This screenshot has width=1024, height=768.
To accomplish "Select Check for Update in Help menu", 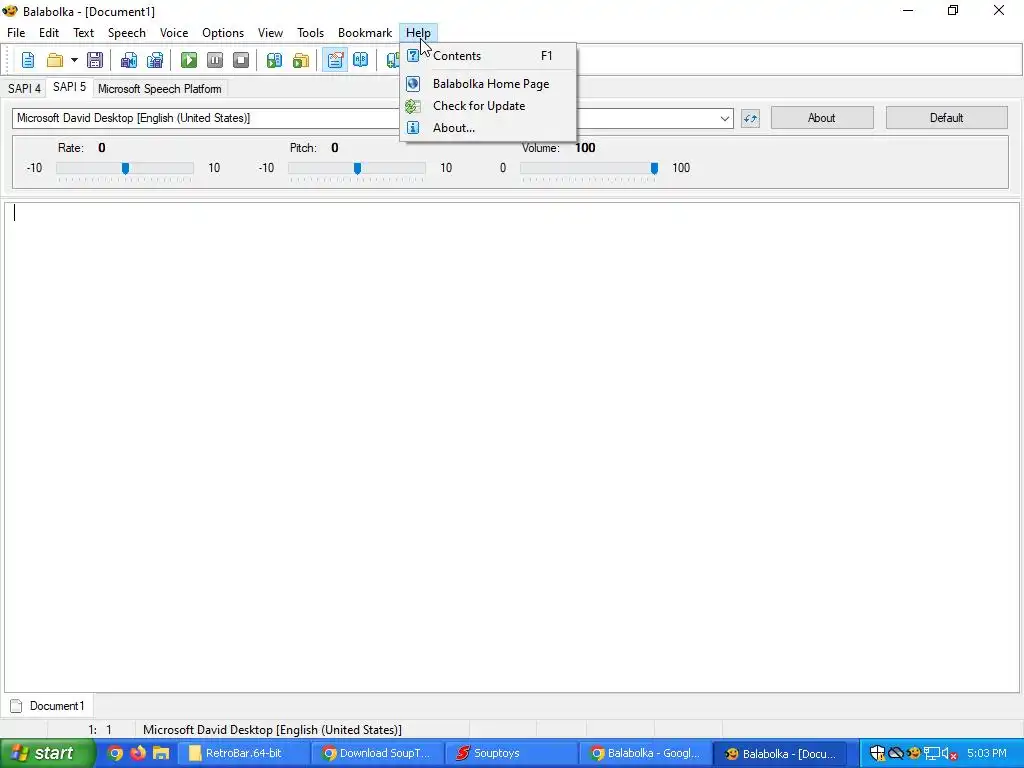I will [x=488, y=106].
